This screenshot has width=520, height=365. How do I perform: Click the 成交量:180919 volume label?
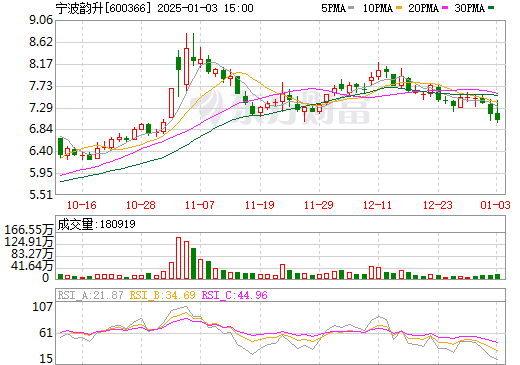[x=97, y=224]
